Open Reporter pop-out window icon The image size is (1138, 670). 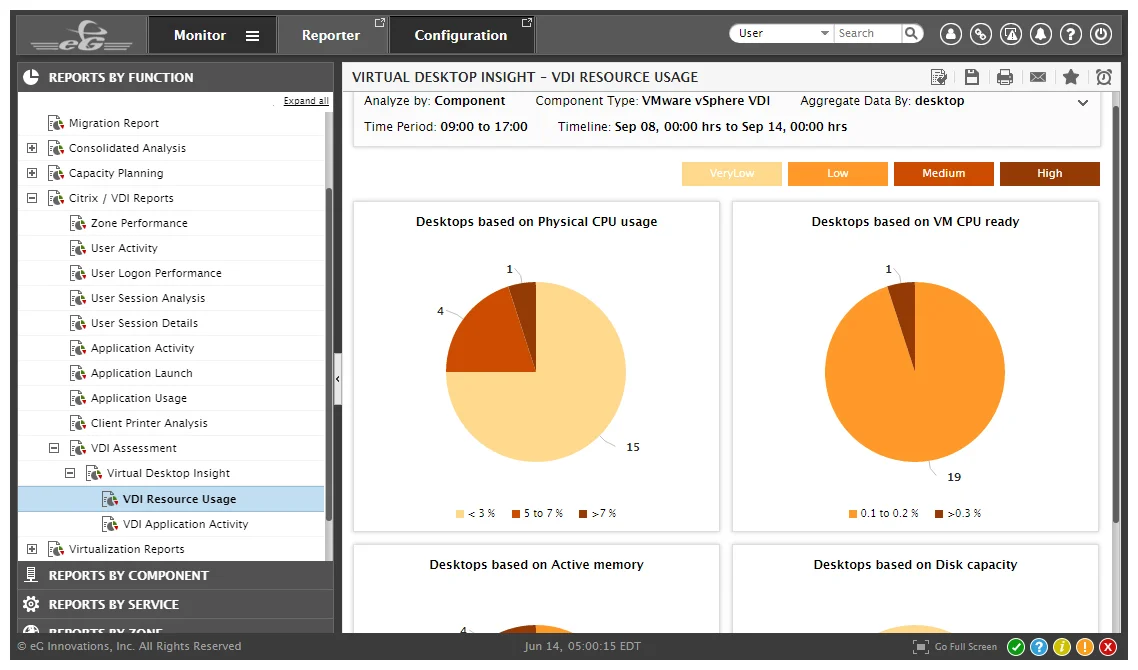379,23
